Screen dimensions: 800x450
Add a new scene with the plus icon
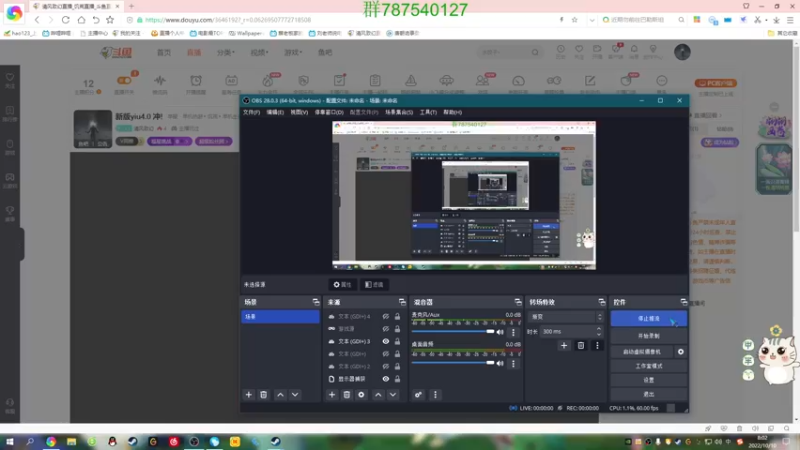click(x=248, y=394)
